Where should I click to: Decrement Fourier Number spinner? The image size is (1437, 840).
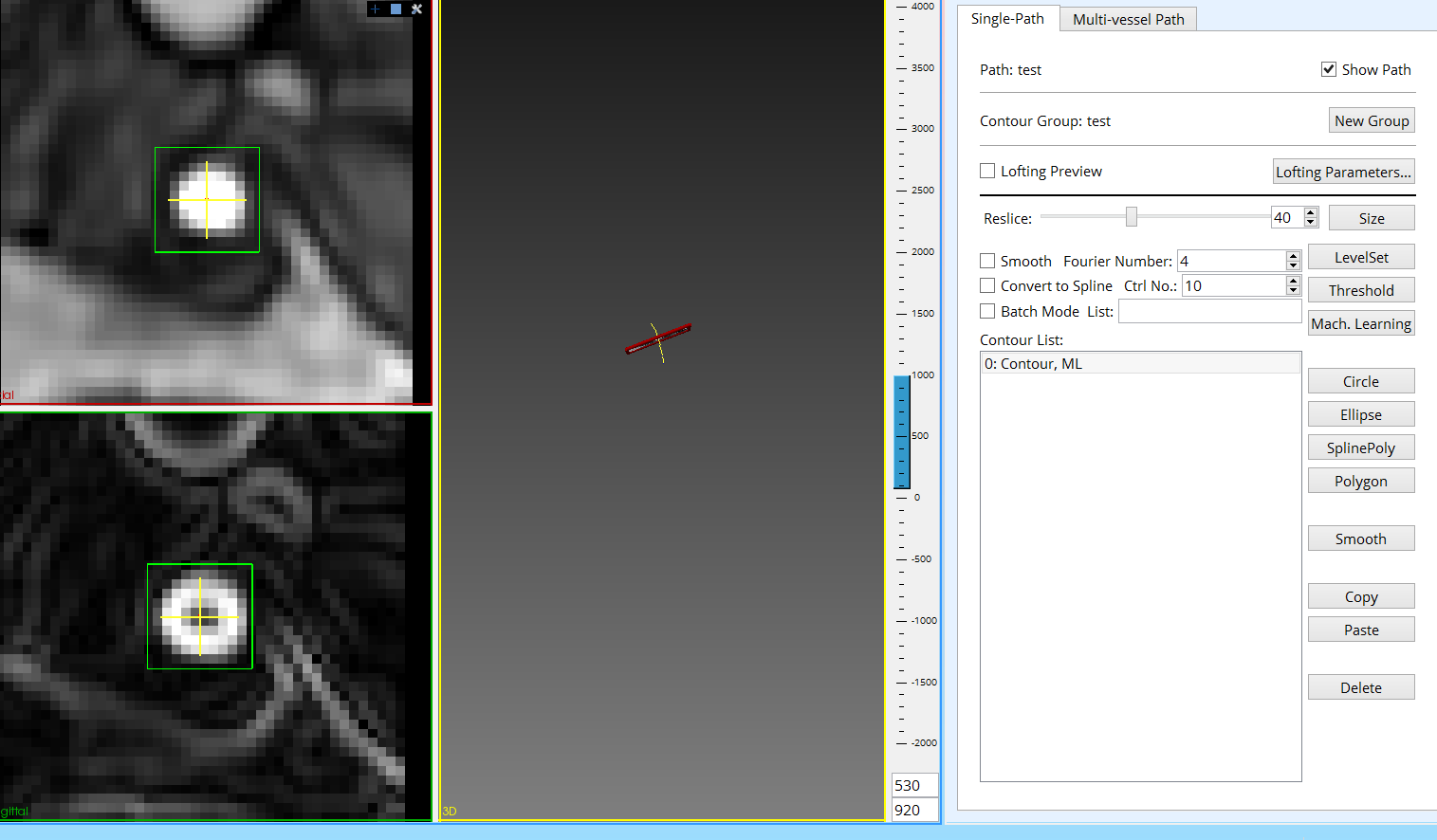[1293, 265]
